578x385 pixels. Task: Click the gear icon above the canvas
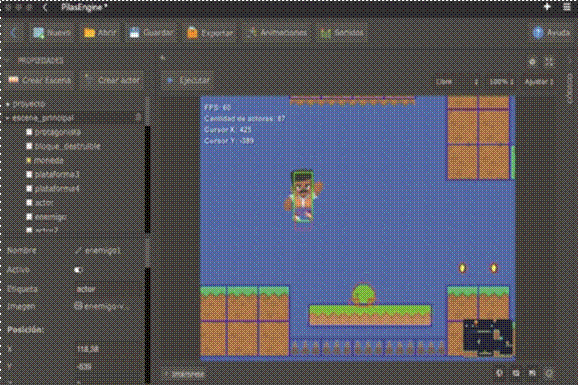click(x=532, y=62)
